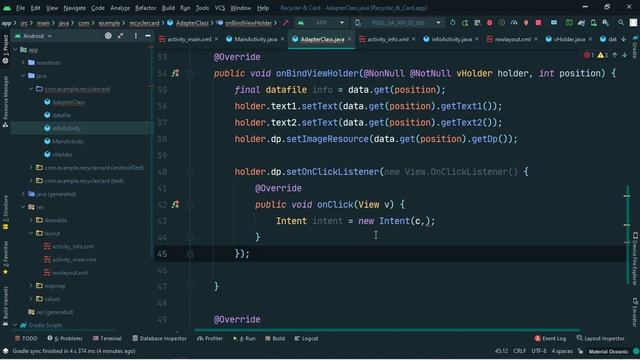This screenshot has width=640, height=360.
Task: Toggle the Resource Manager tool window
Action: click(5, 101)
